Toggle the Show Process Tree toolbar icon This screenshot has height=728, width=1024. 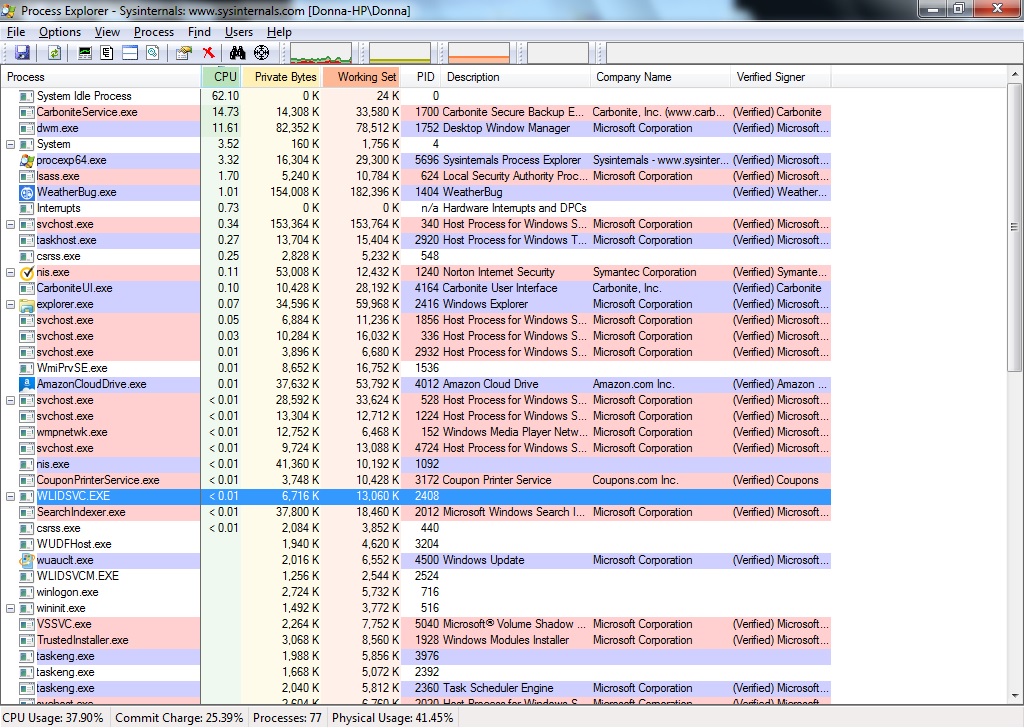point(107,53)
